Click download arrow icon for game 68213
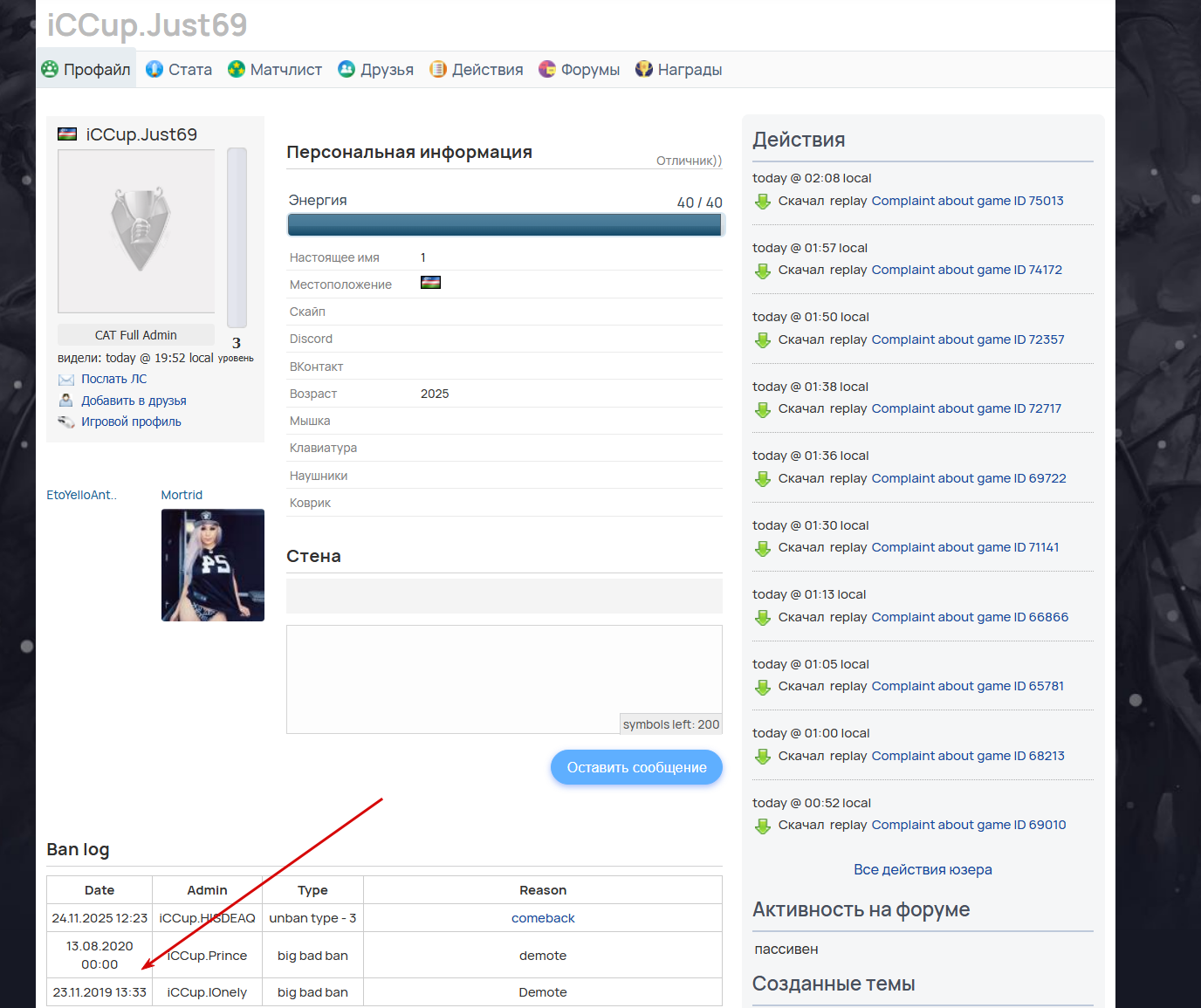1201x1008 pixels. point(763,757)
